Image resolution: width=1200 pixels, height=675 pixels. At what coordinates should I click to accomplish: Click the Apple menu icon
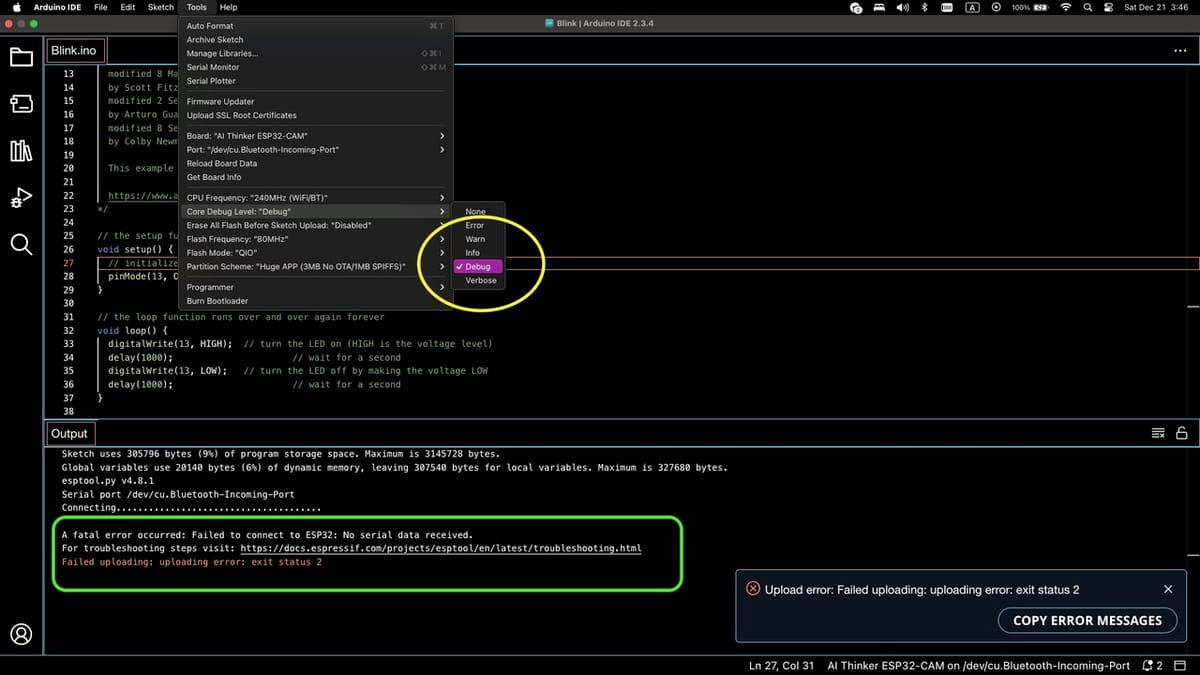(16, 7)
